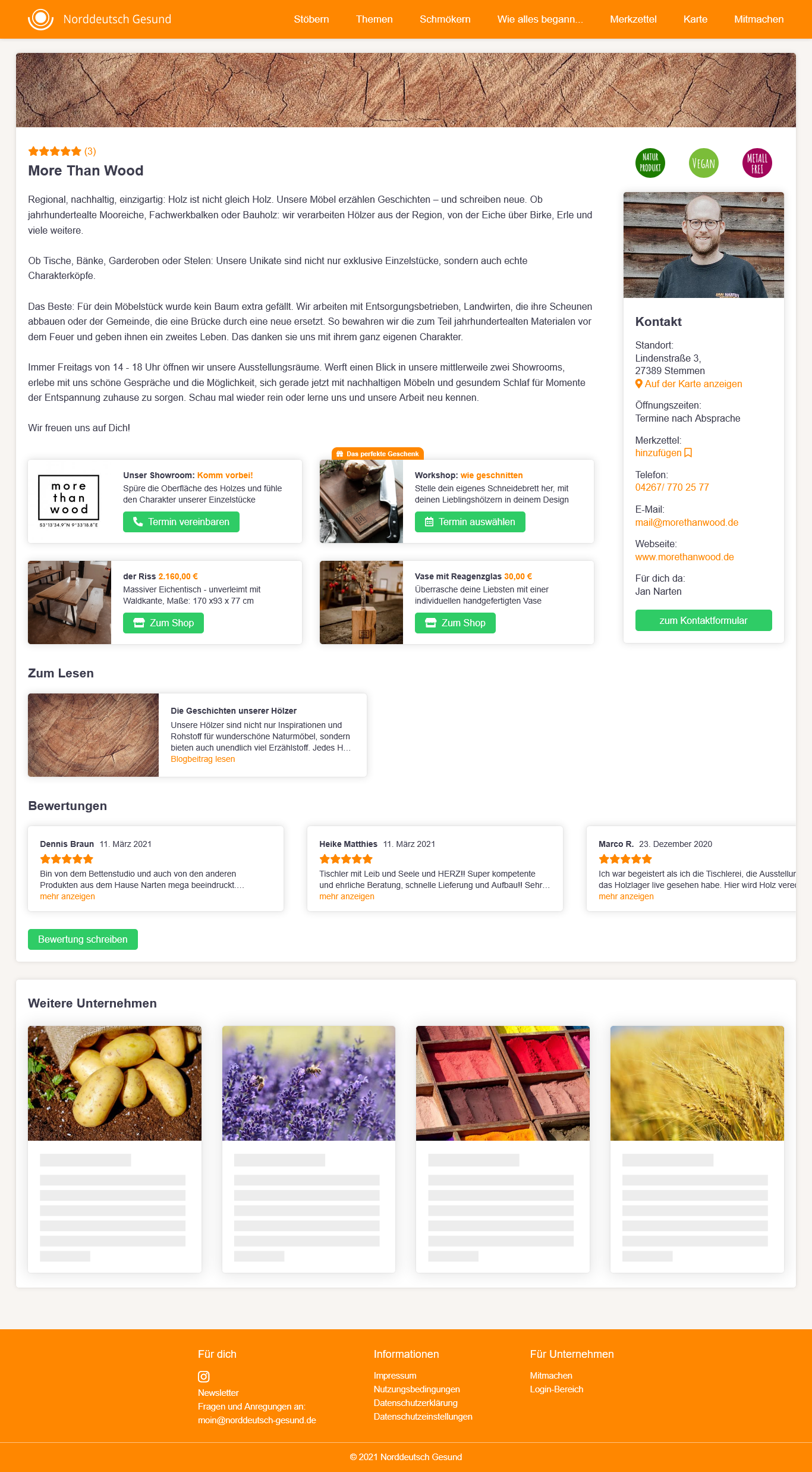Click the 'zum Kontaktformular' button
The image size is (812, 1472).
[703, 620]
